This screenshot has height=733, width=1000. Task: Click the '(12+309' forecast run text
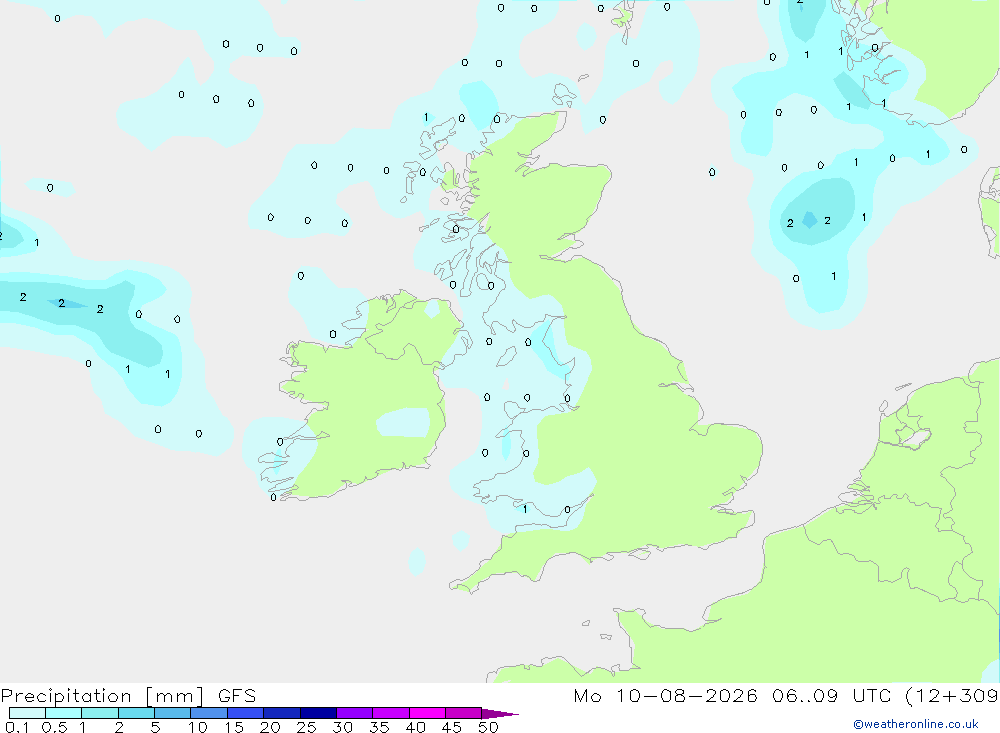(x=952, y=695)
